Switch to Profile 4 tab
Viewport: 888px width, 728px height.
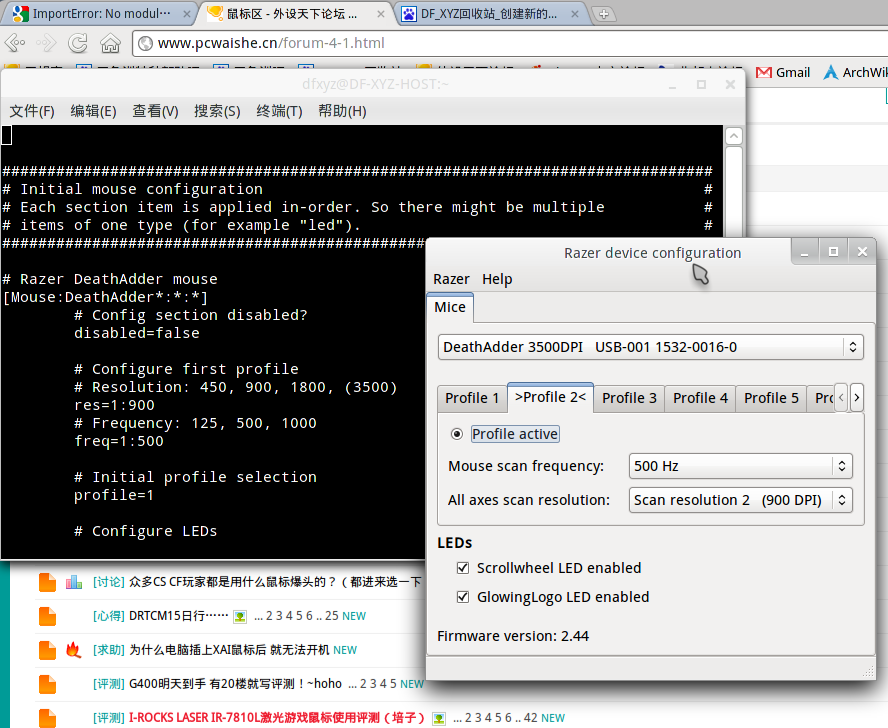click(x=701, y=398)
